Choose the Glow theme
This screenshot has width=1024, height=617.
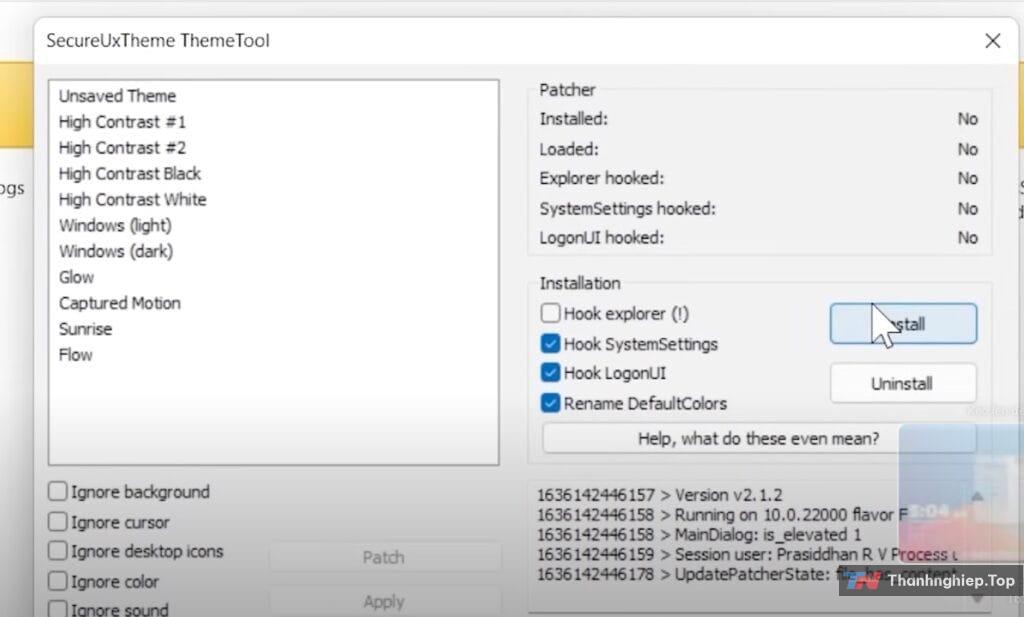pyautogui.click(x=76, y=277)
